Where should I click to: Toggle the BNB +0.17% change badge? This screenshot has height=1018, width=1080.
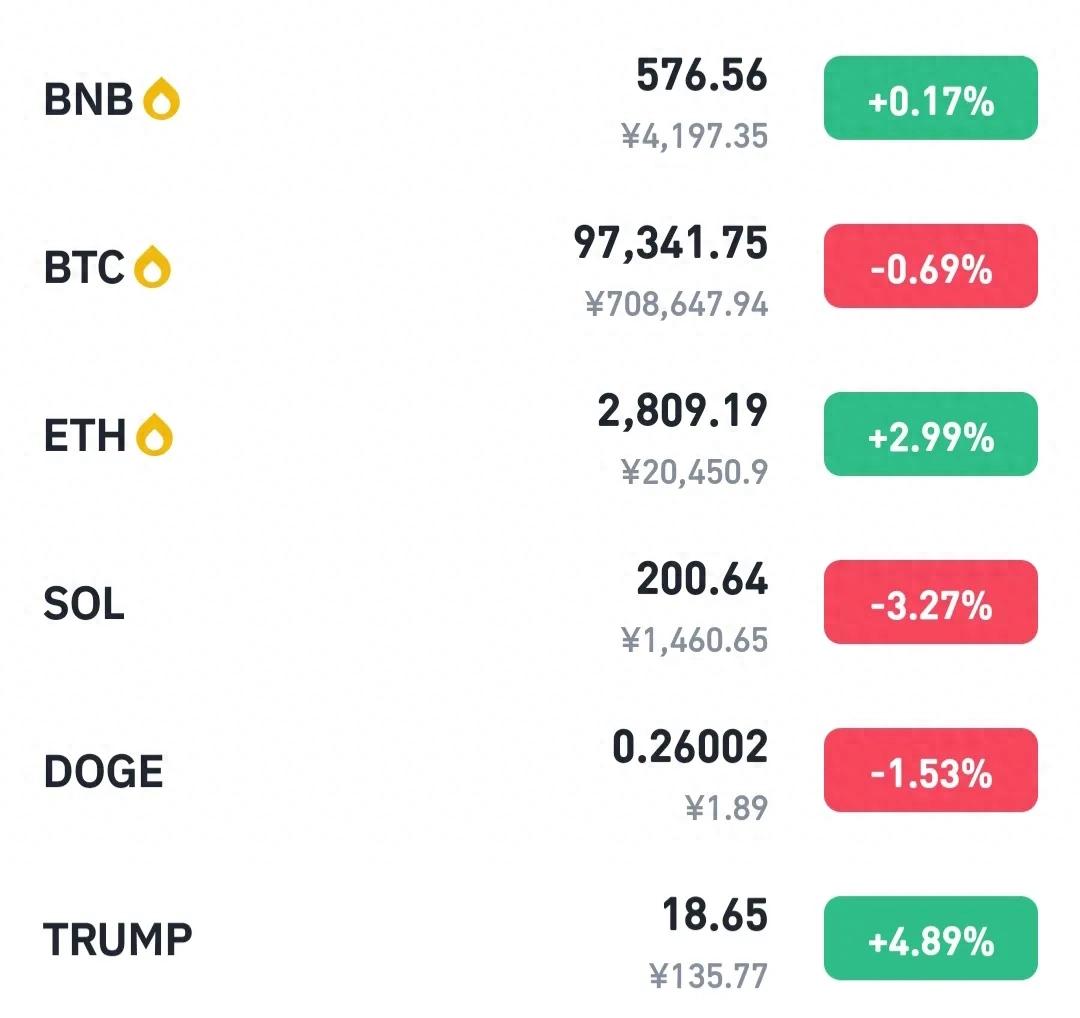click(x=931, y=98)
